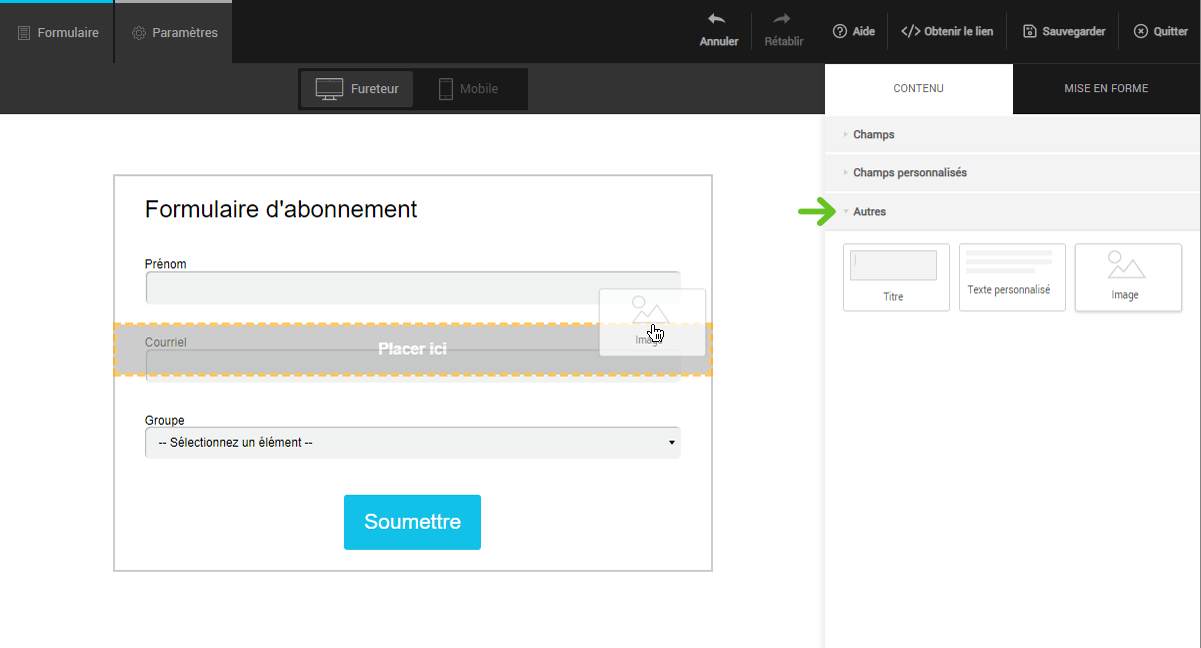The height and width of the screenshot is (648, 1201).
Task: Click the Annuler undo arrow icon
Action: pos(717,20)
